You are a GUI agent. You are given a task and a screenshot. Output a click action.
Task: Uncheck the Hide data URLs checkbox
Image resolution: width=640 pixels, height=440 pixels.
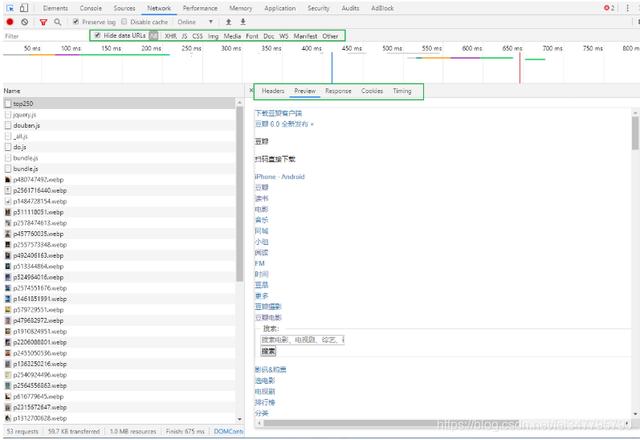(x=97, y=35)
